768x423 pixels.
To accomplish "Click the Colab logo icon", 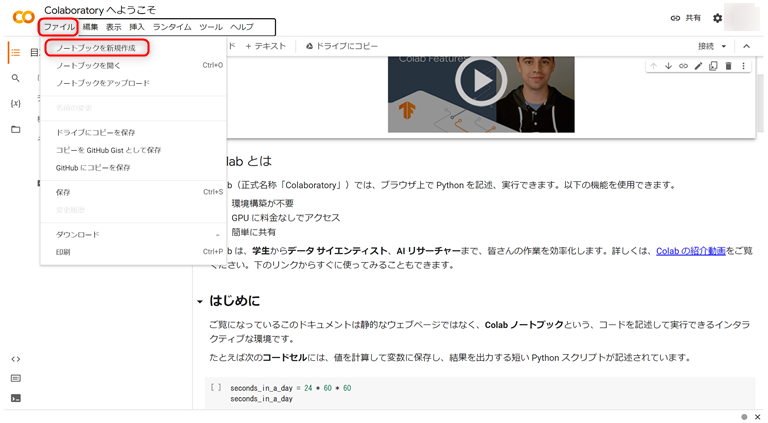I will [21, 18].
